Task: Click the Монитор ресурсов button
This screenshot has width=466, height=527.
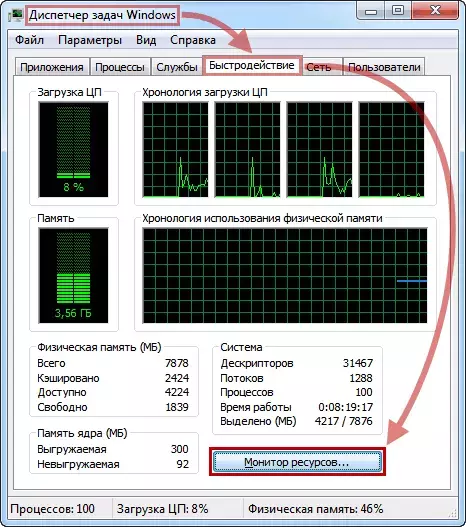Action: click(297, 462)
